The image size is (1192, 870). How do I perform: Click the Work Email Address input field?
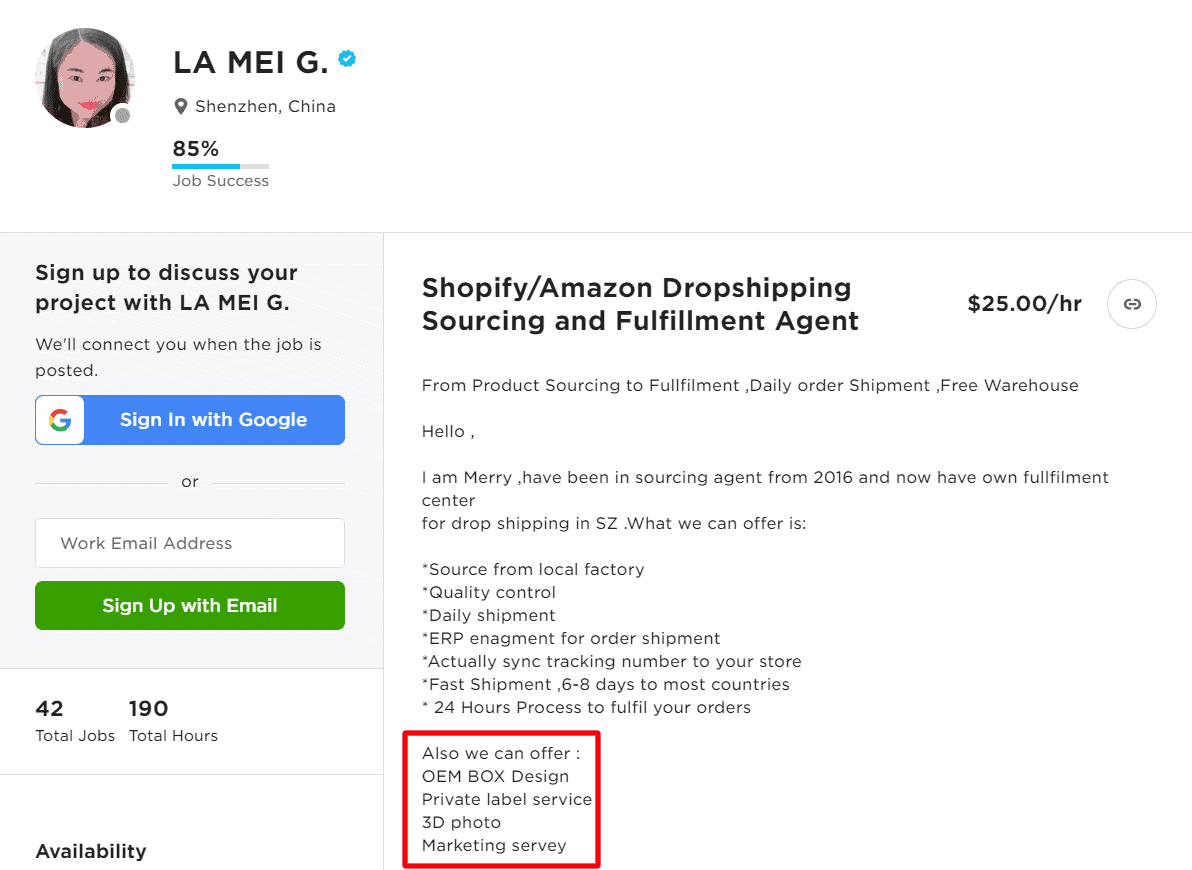click(189, 543)
